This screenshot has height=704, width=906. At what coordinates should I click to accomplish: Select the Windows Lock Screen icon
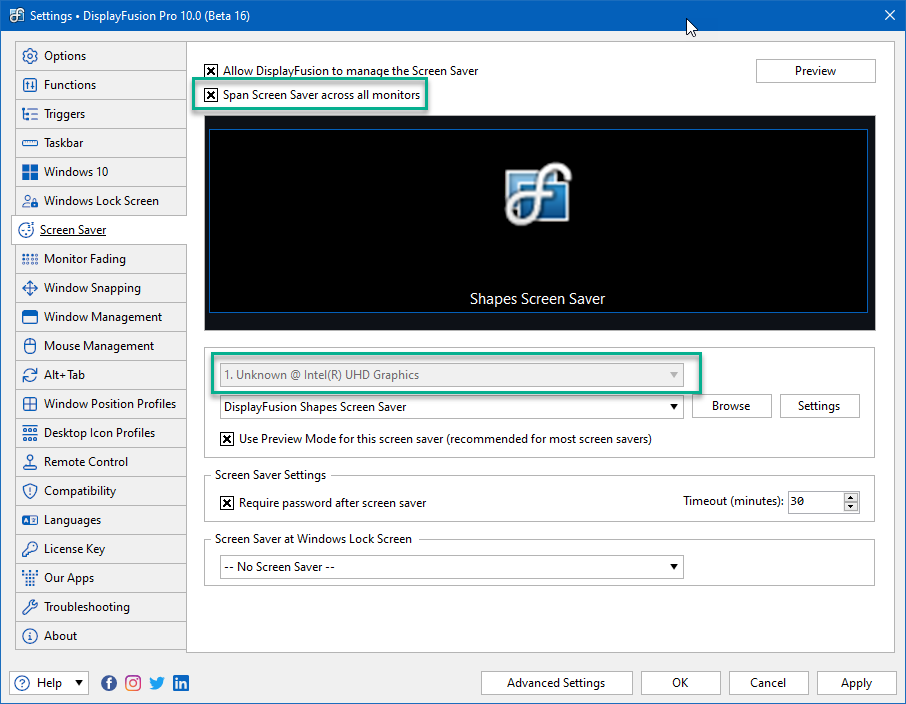[x=29, y=201]
